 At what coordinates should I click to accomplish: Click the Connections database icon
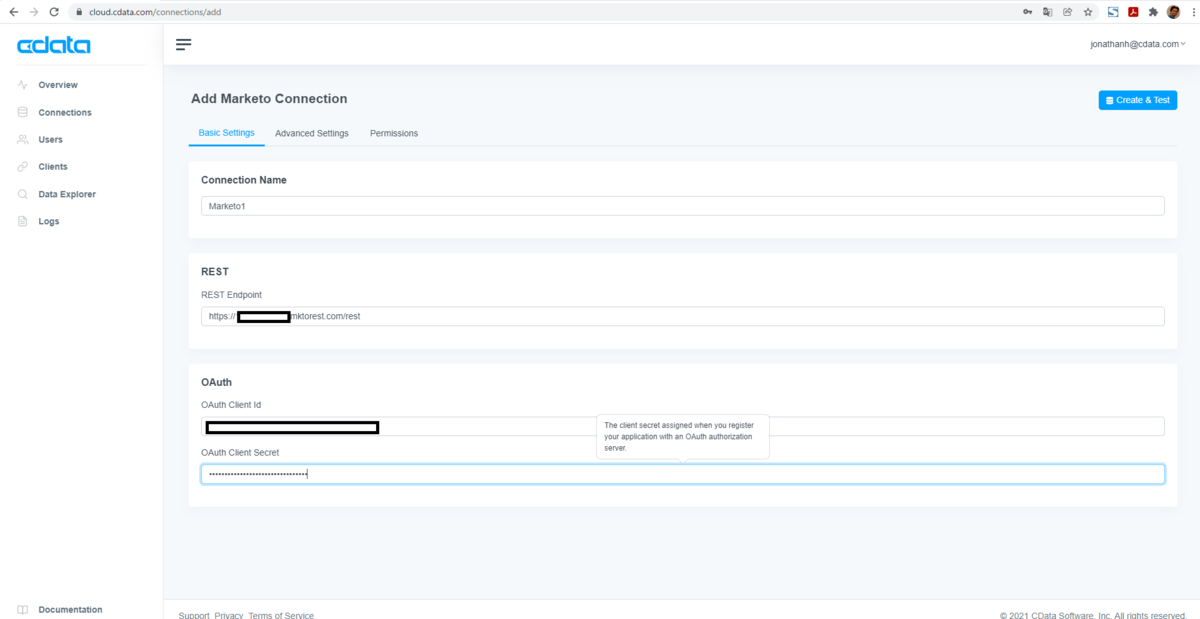tap(23, 112)
